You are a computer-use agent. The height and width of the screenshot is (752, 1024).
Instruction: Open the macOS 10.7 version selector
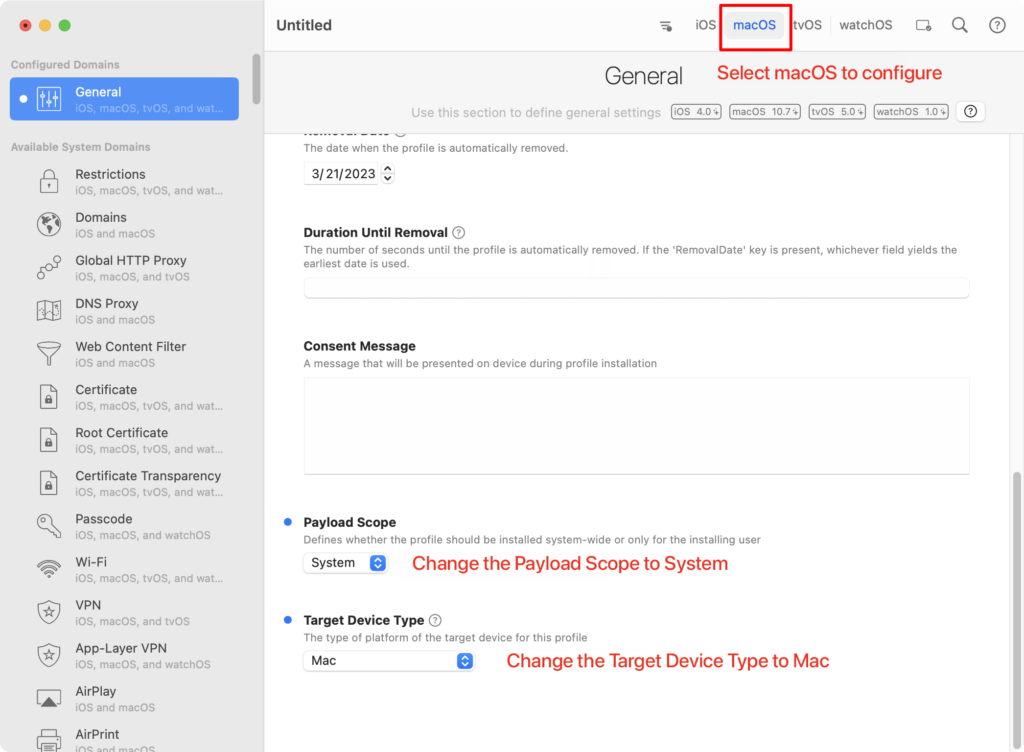(x=765, y=112)
